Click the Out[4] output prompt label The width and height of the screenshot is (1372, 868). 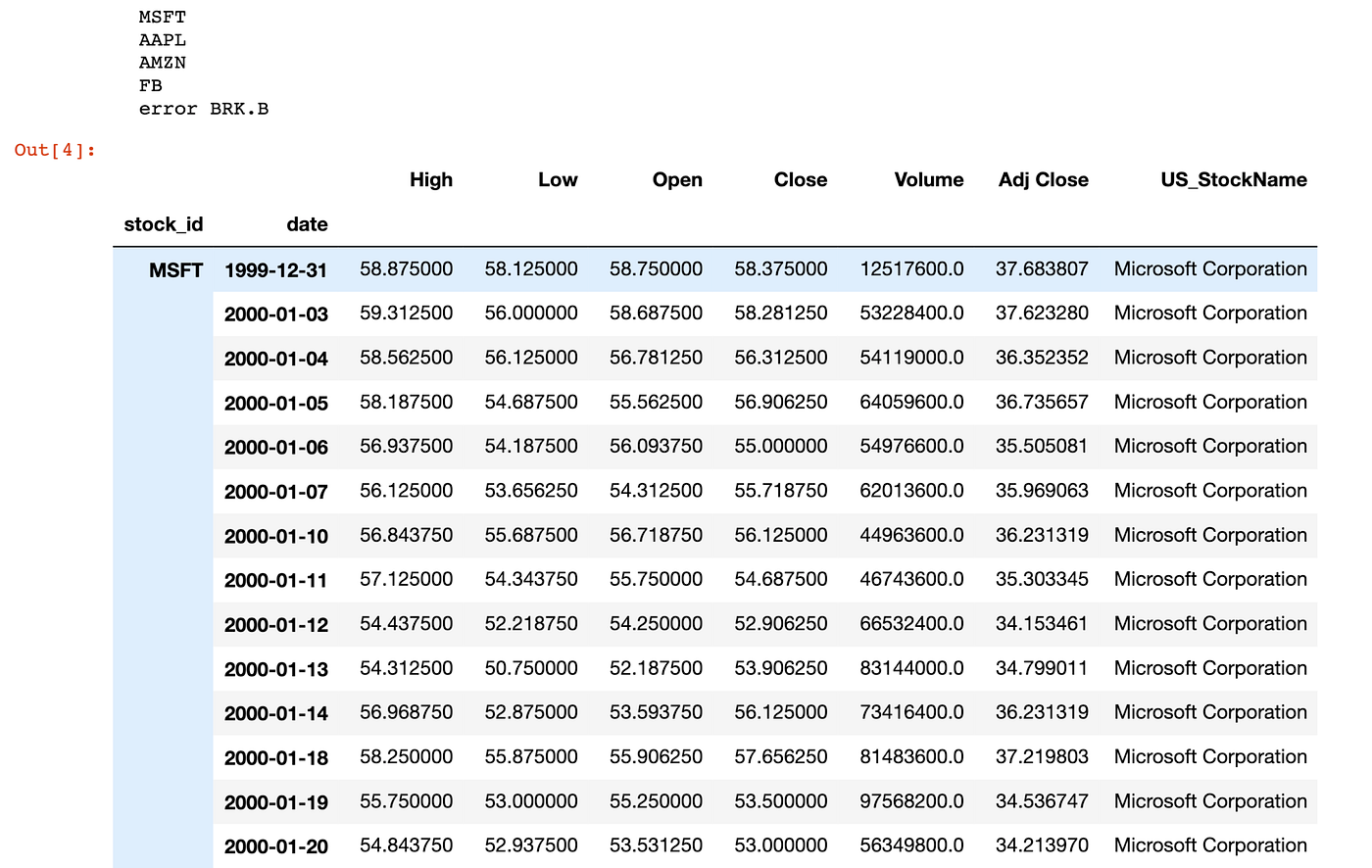pyautogui.click(x=55, y=150)
